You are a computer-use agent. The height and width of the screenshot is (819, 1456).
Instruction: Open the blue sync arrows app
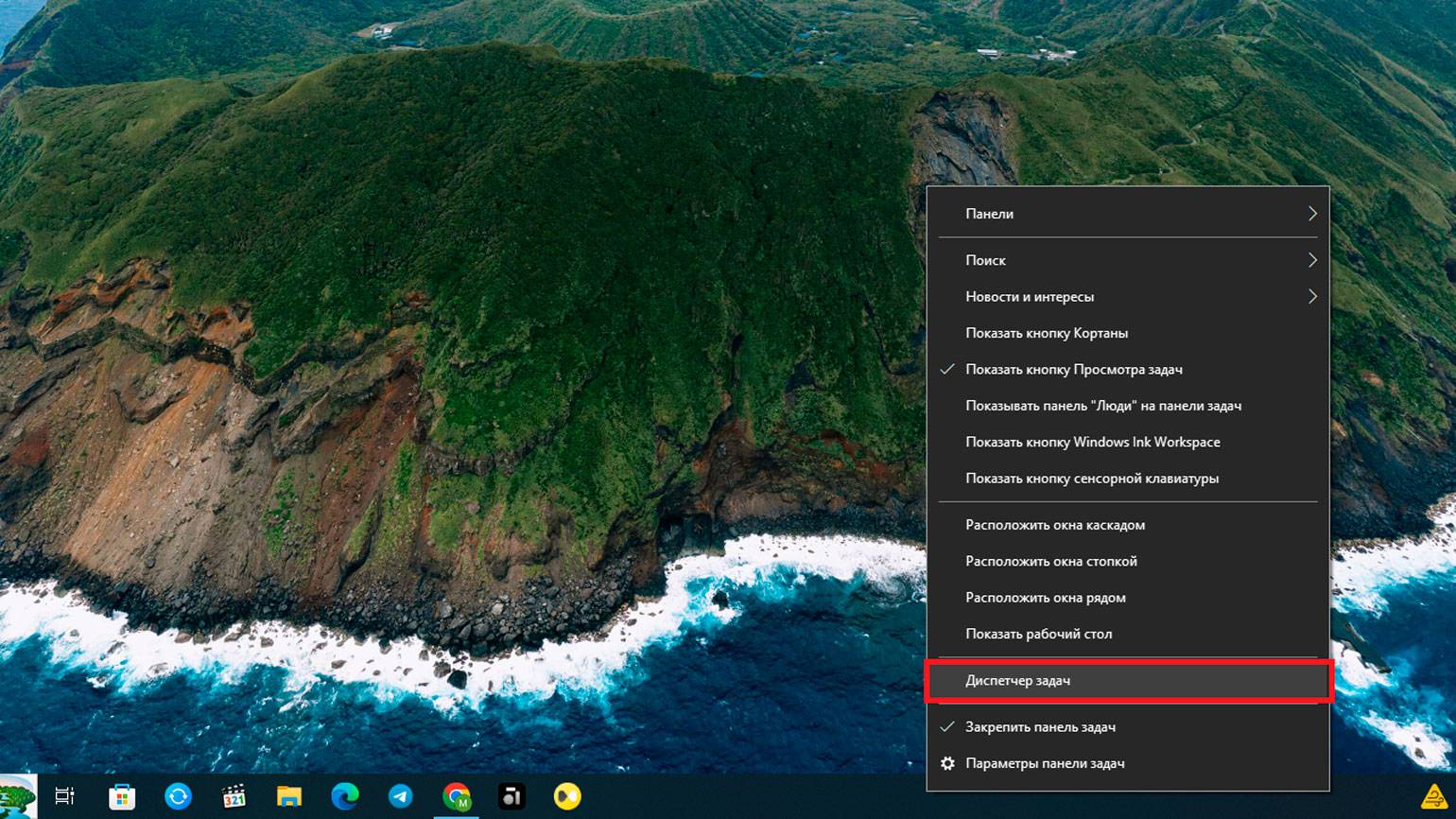178,796
